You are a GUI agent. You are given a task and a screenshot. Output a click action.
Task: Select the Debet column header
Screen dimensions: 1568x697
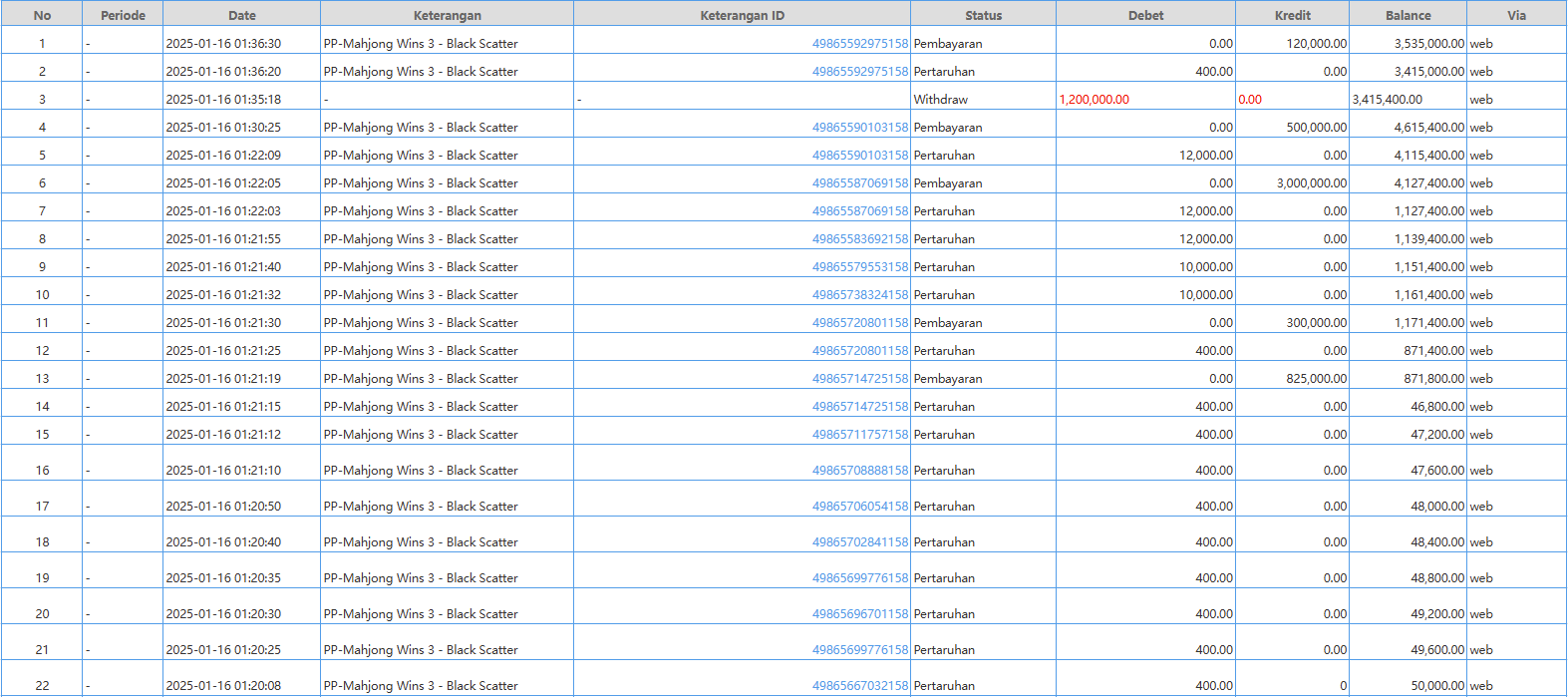(x=1145, y=15)
